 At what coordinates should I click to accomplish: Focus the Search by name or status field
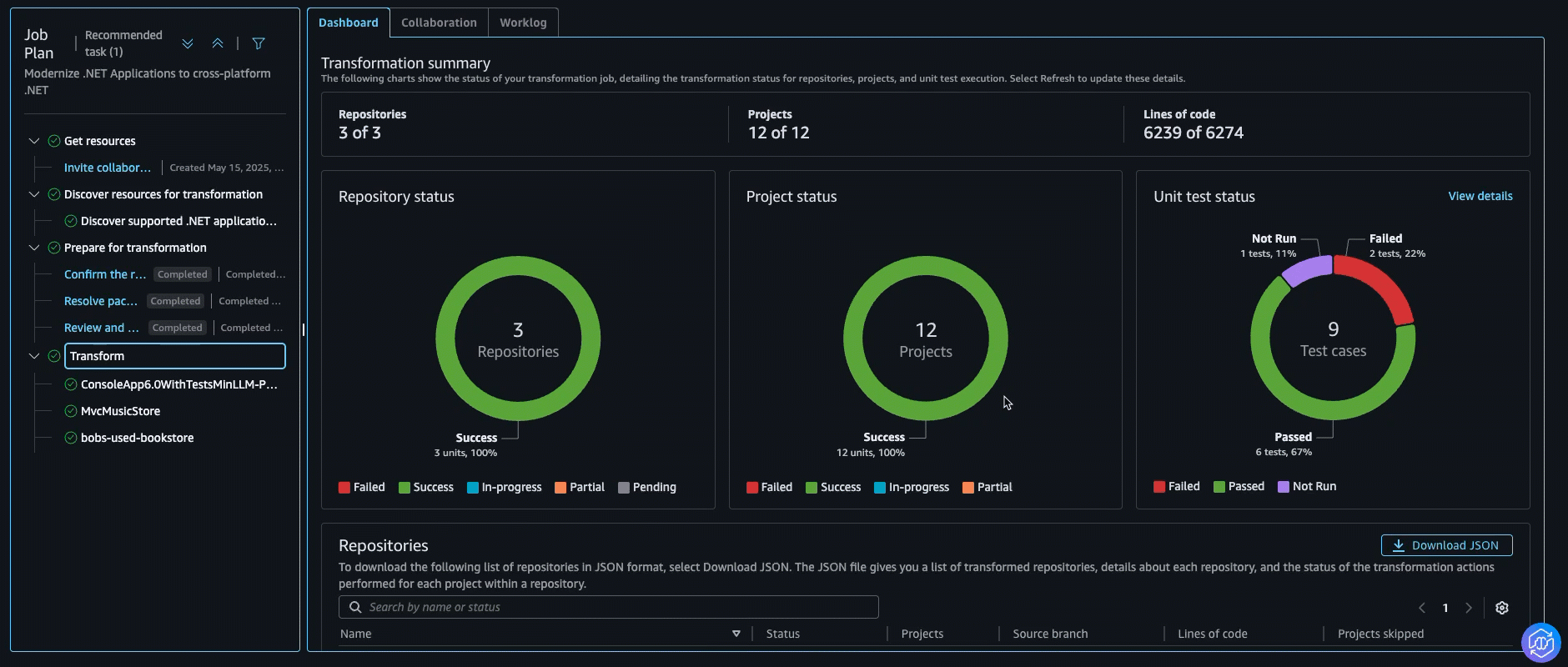point(609,607)
